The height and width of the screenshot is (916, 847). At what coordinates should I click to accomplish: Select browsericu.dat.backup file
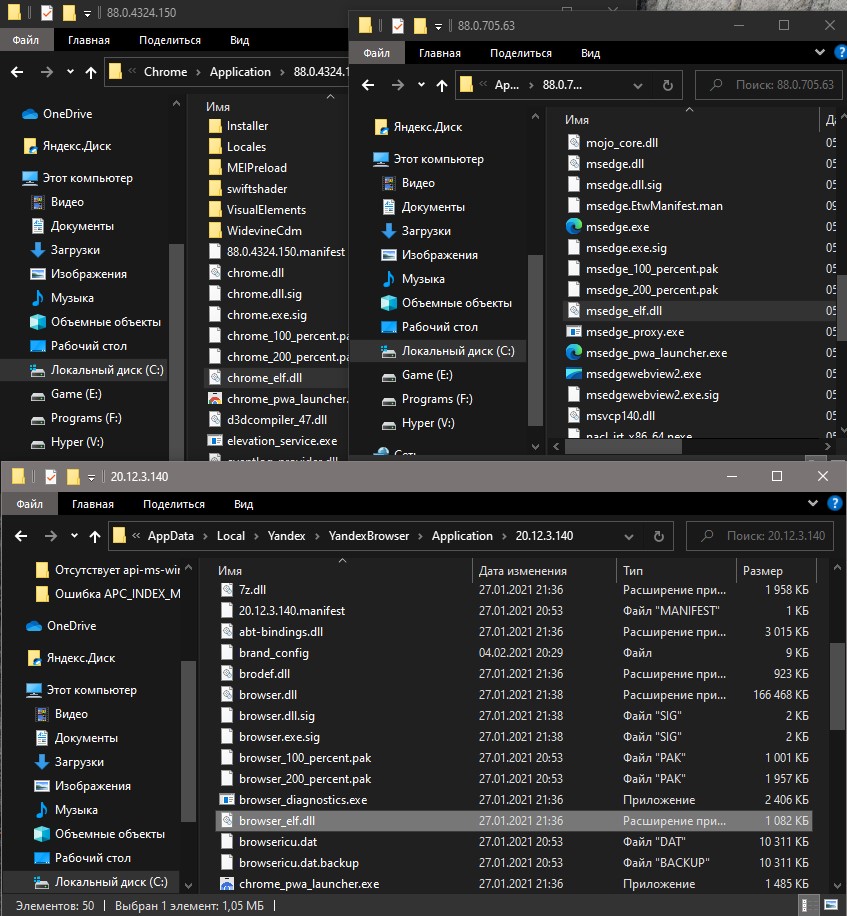click(x=290, y=863)
